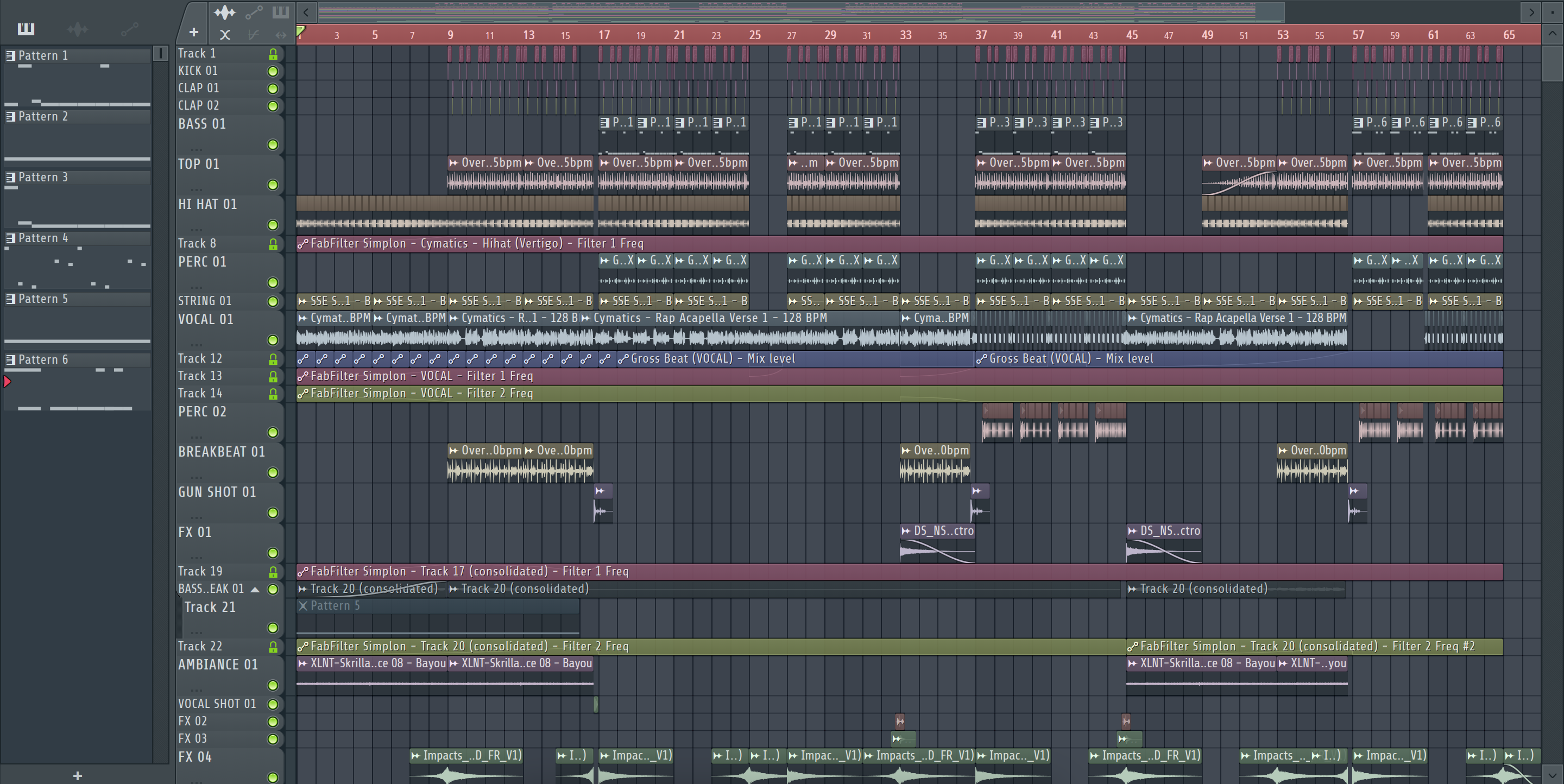This screenshot has width=1564, height=784.
Task: Click the crossfade X icon in playlist header
Action: [x=225, y=35]
